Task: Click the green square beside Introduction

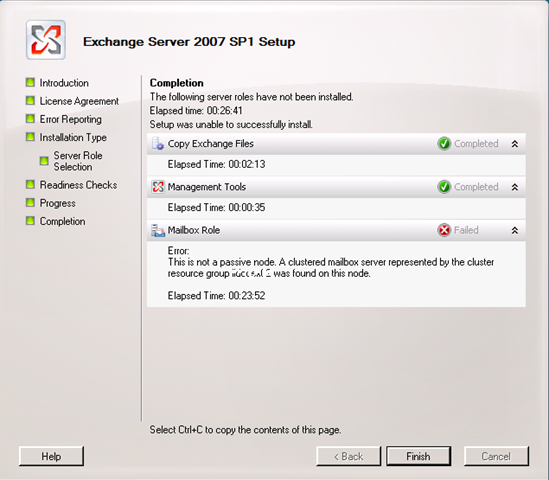Action: point(30,83)
